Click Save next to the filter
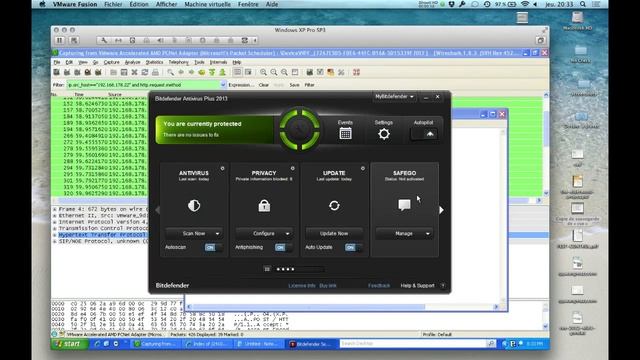 pos(294,85)
